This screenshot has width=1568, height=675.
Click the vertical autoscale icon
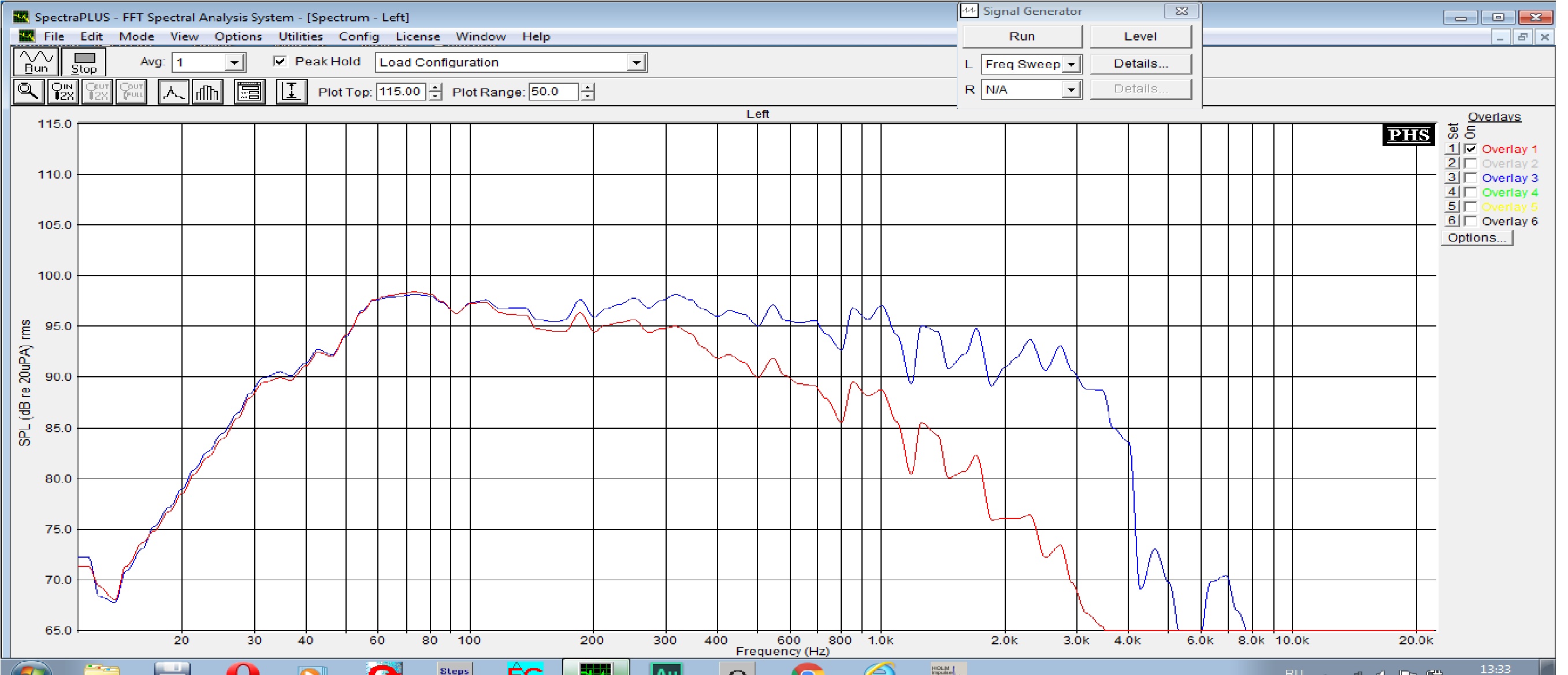[x=291, y=92]
